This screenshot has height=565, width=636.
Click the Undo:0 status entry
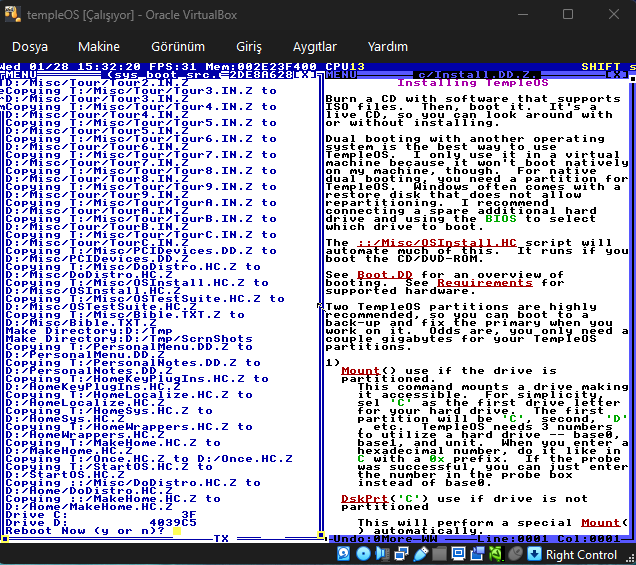tap(357, 539)
